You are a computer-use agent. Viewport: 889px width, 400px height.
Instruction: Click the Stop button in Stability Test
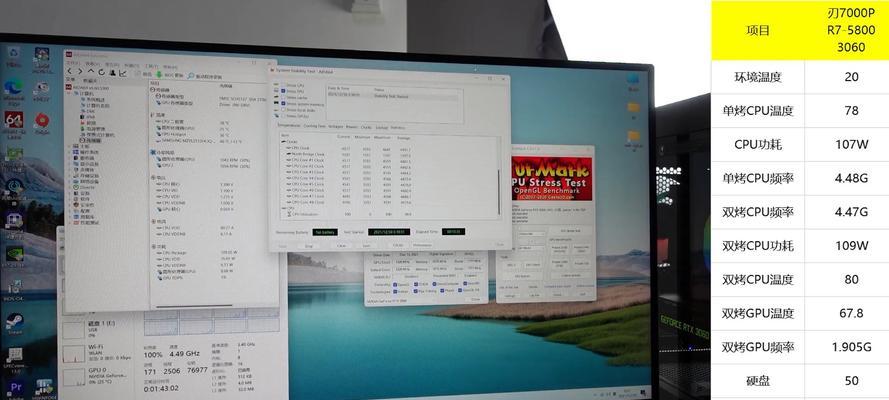309,246
